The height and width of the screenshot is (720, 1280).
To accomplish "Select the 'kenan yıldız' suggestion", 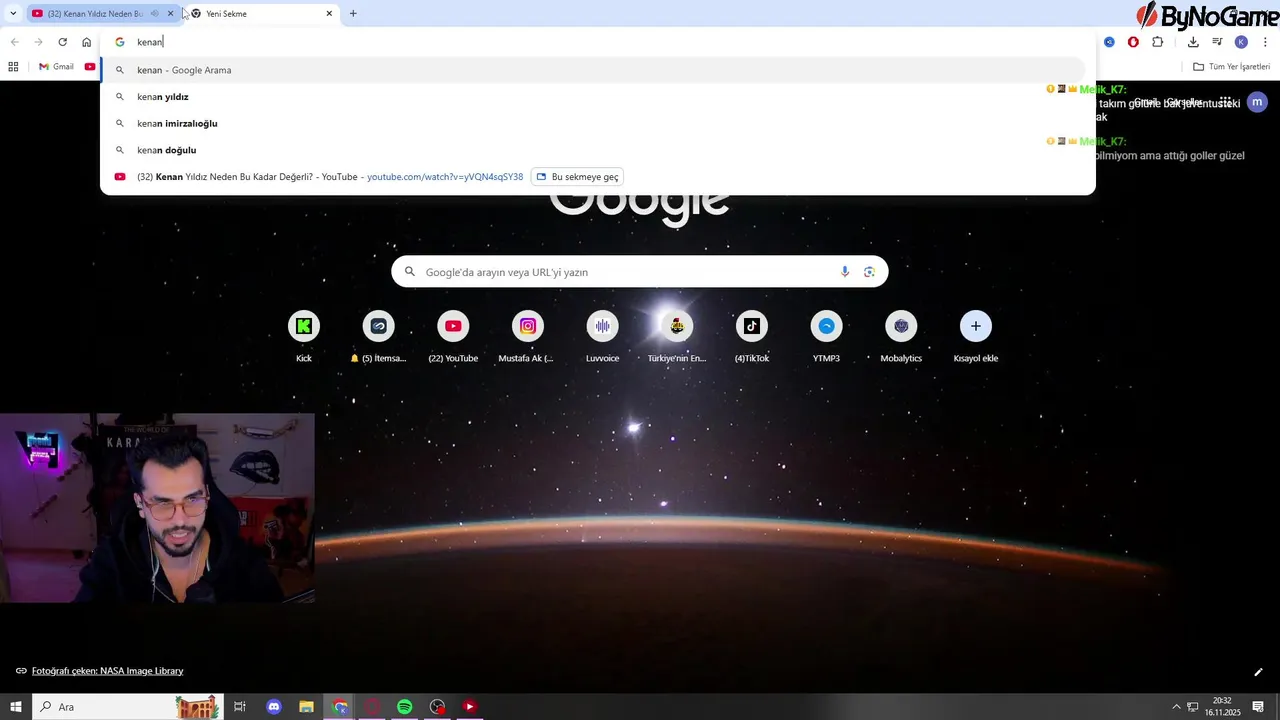I will [x=592, y=97].
